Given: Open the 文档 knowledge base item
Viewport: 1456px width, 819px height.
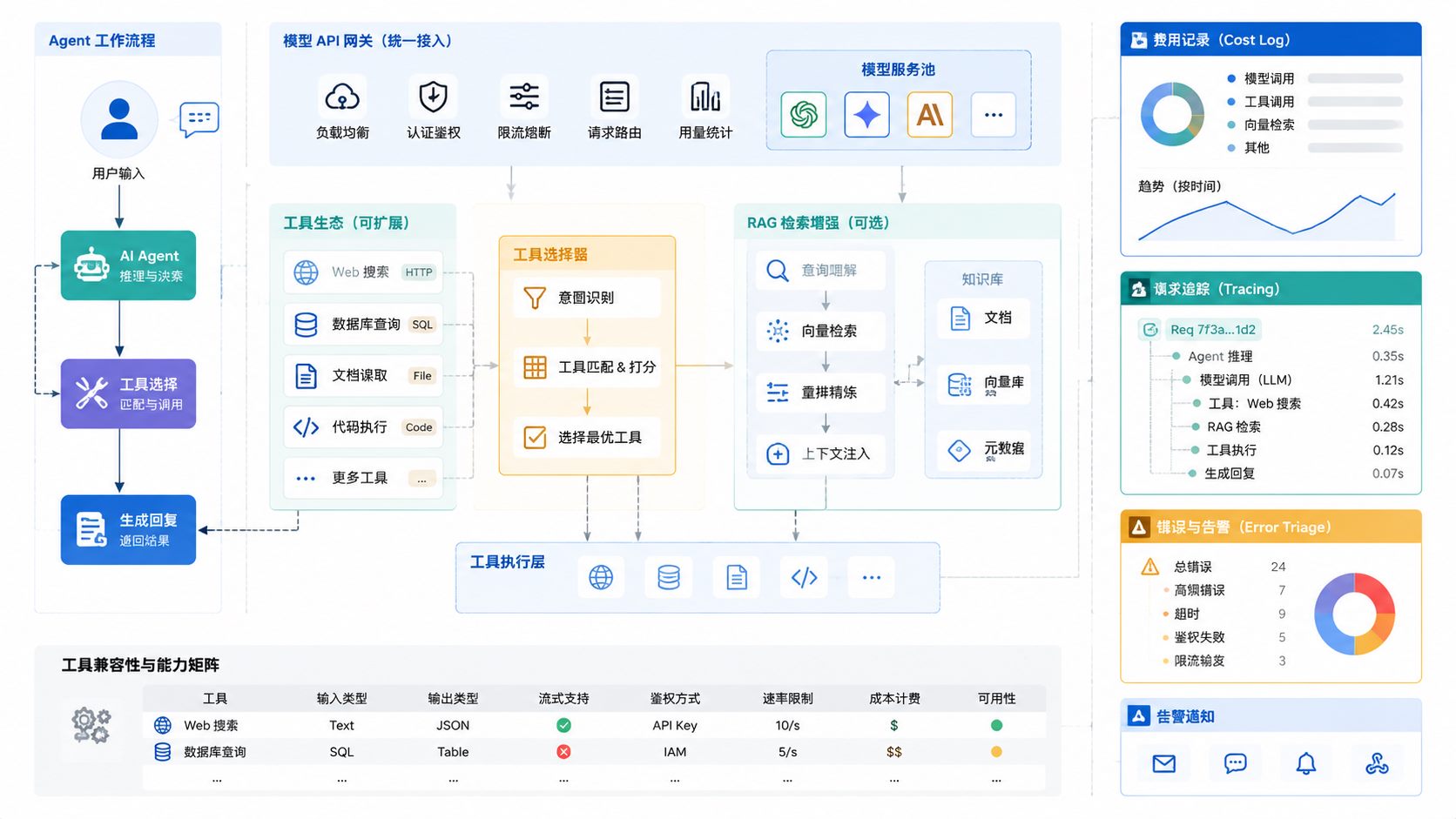Looking at the screenshot, I should pyautogui.click(x=984, y=319).
